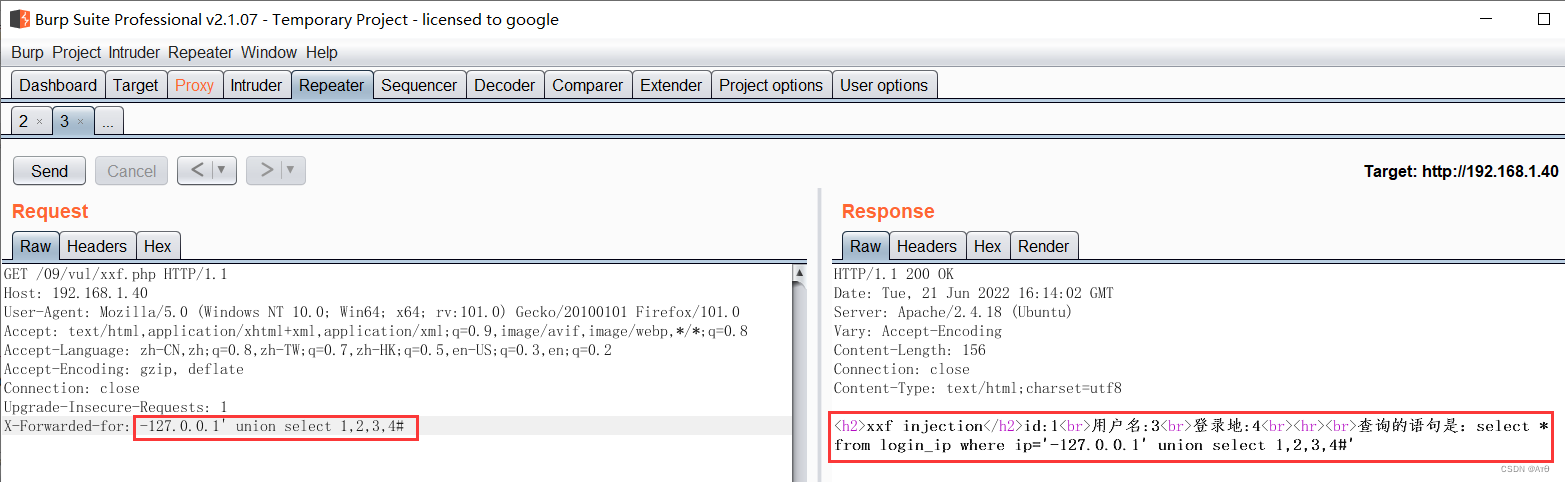Click the Response panel heading

pyautogui.click(x=888, y=211)
